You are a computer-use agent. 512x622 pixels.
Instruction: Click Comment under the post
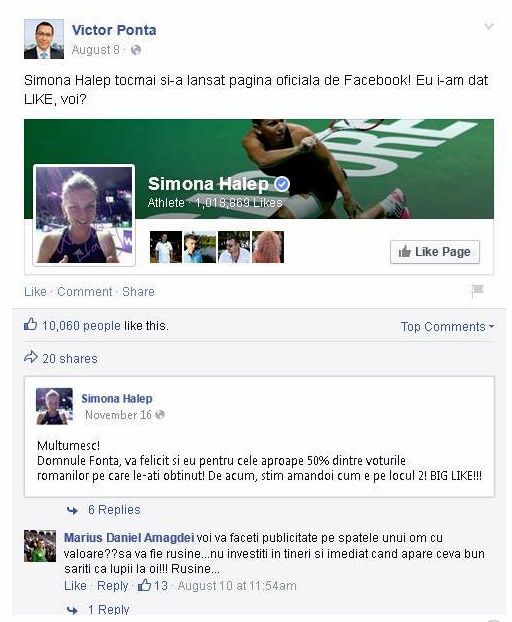tap(85, 292)
